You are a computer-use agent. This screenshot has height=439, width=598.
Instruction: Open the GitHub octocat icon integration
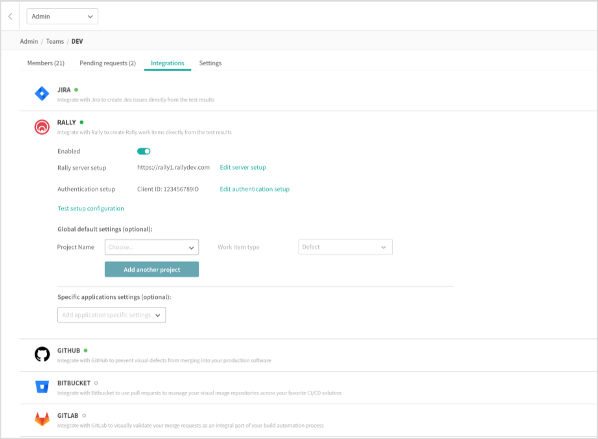point(42,354)
